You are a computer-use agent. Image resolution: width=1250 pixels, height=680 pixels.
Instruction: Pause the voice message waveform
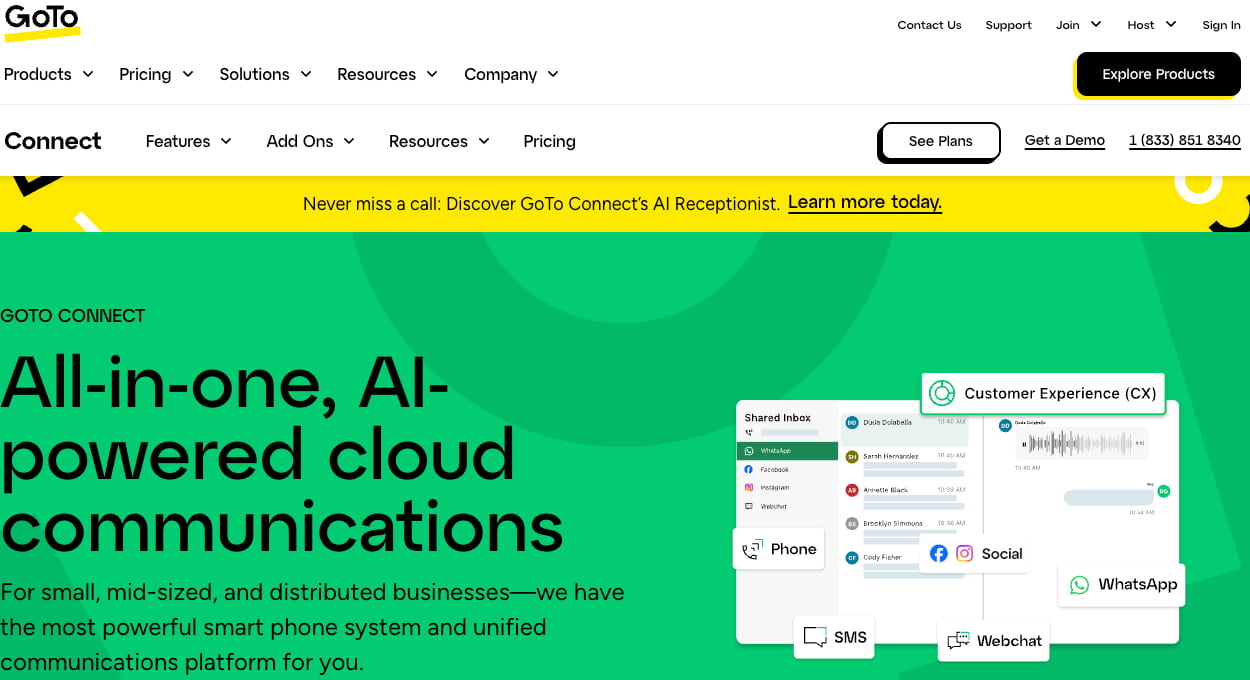[x=1023, y=443]
